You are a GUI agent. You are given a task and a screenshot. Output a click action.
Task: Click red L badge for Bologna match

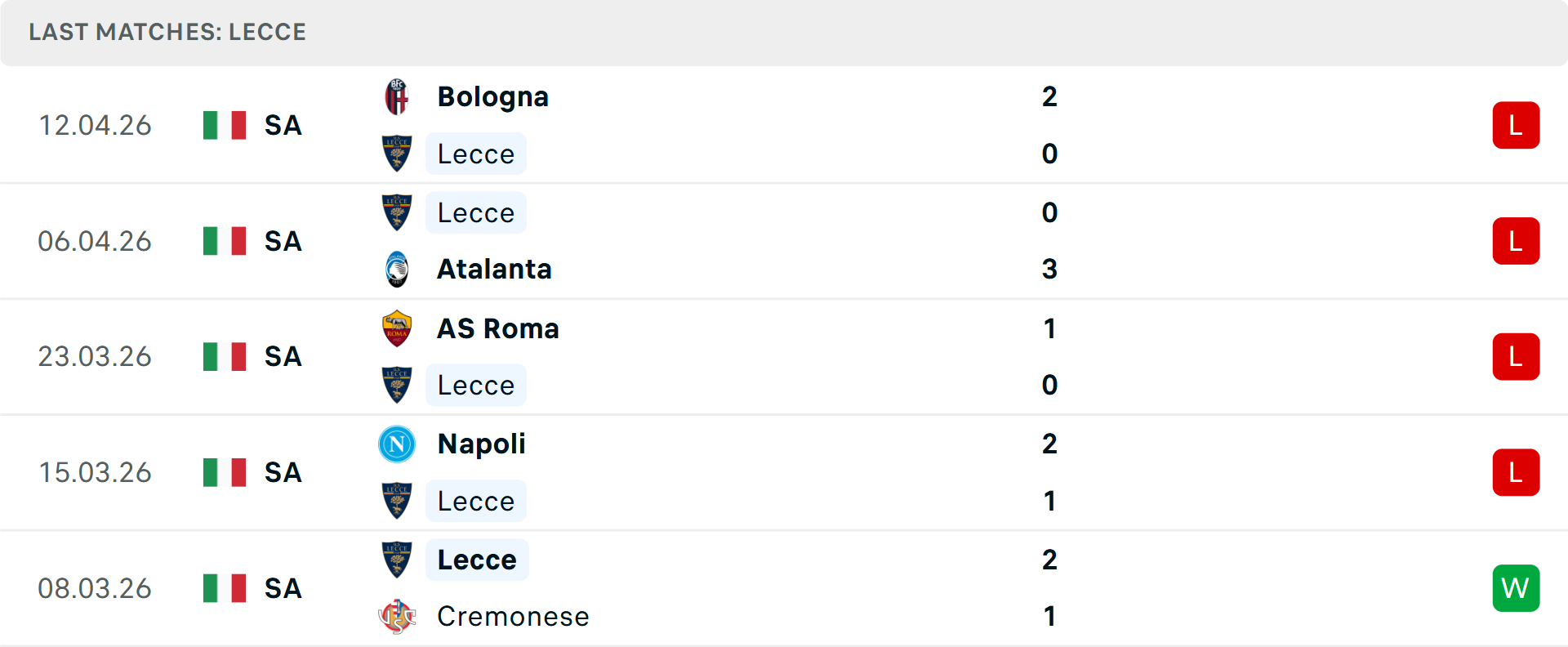point(1516,126)
